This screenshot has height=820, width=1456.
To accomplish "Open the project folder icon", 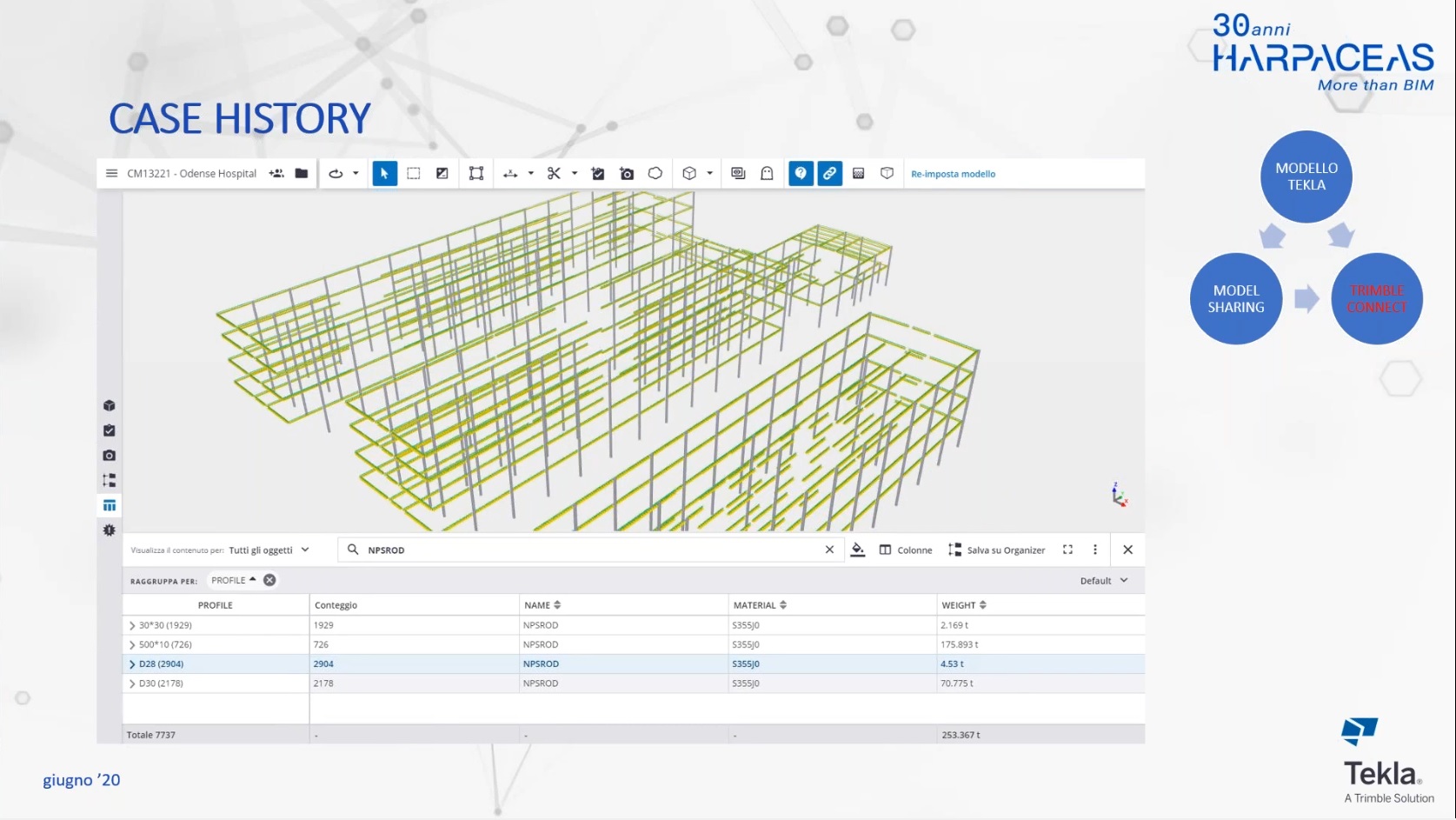I will pos(302,173).
